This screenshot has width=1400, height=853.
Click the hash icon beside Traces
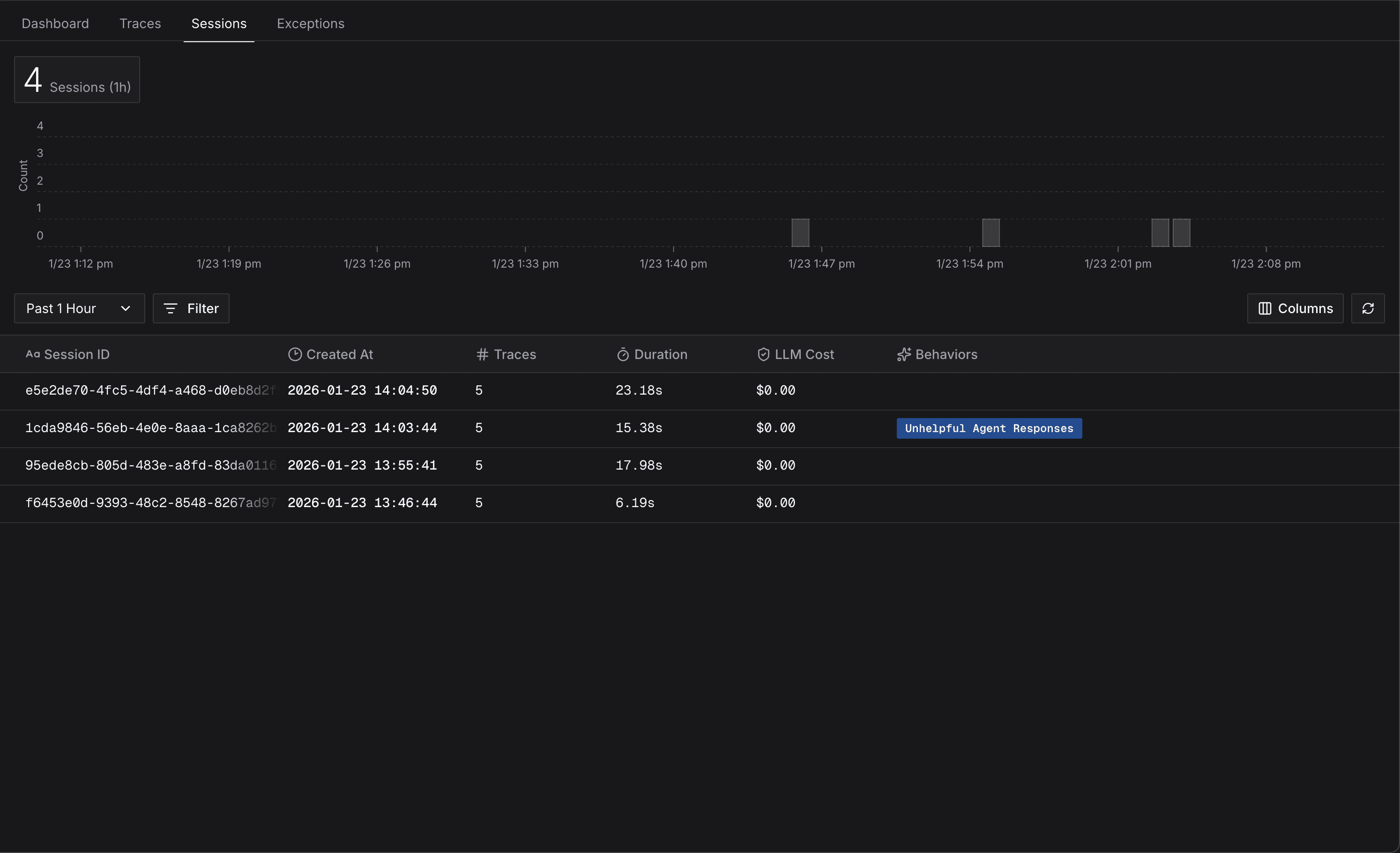click(x=482, y=355)
